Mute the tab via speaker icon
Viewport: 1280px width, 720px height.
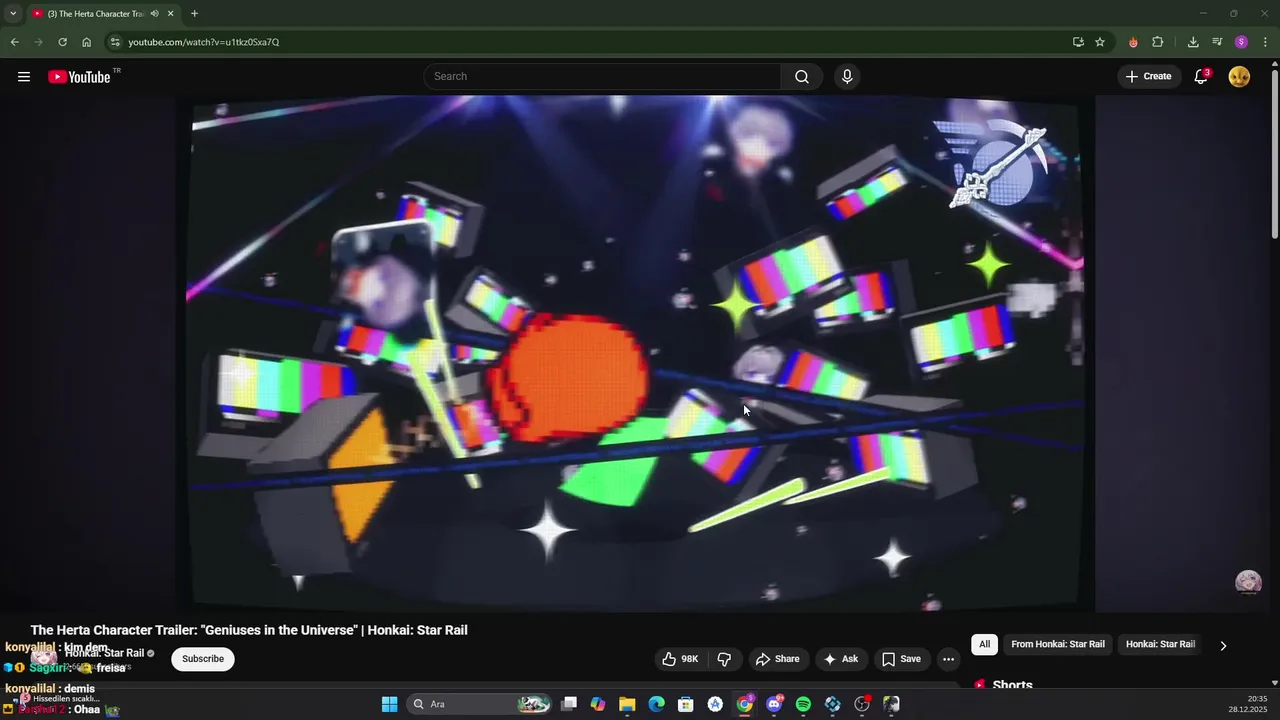(x=154, y=14)
